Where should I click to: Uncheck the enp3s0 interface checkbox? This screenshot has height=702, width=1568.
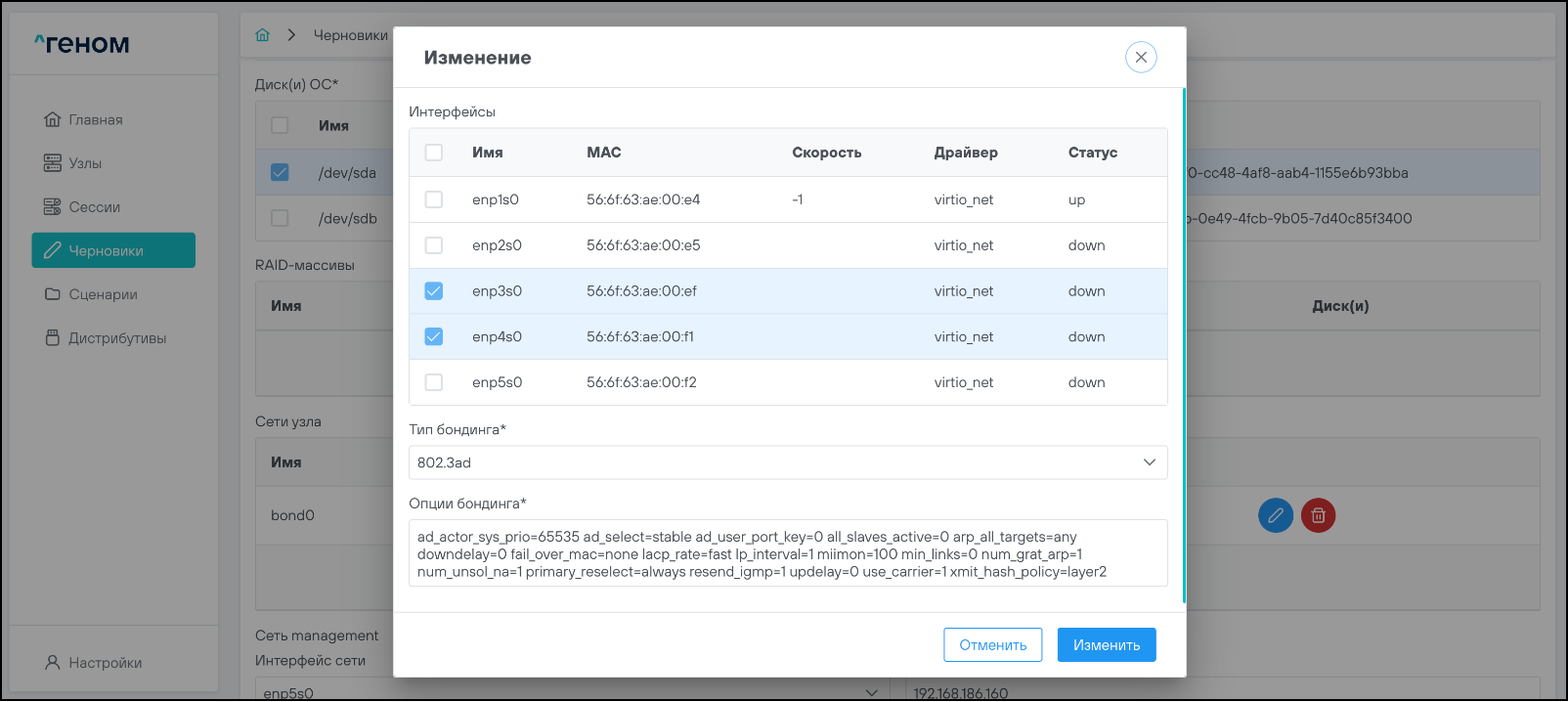click(x=434, y=291)
